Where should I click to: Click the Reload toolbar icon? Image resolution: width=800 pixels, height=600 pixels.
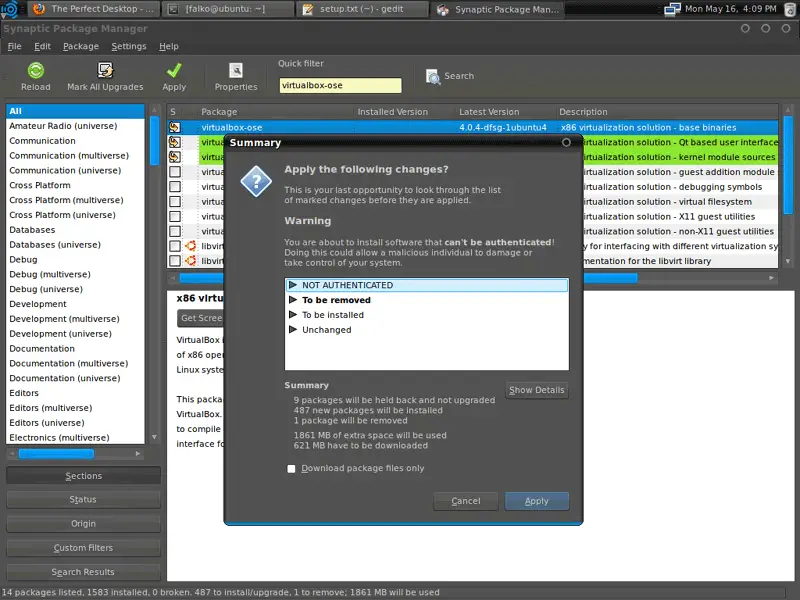tap(36, 70)
